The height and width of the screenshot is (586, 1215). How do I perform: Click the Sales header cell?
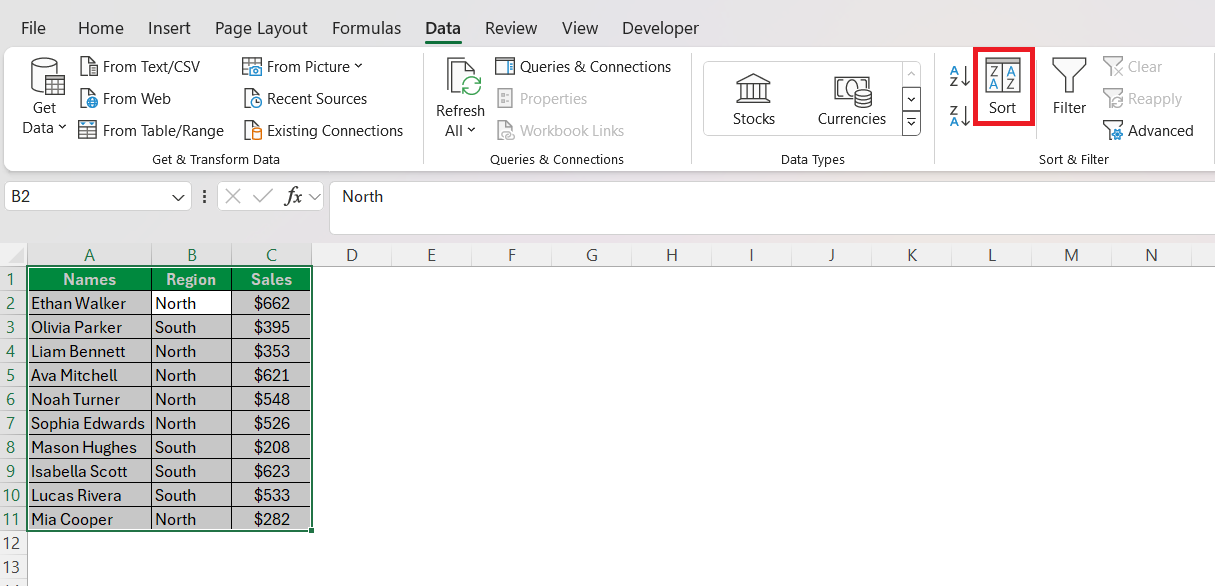(x=271, y=279)
